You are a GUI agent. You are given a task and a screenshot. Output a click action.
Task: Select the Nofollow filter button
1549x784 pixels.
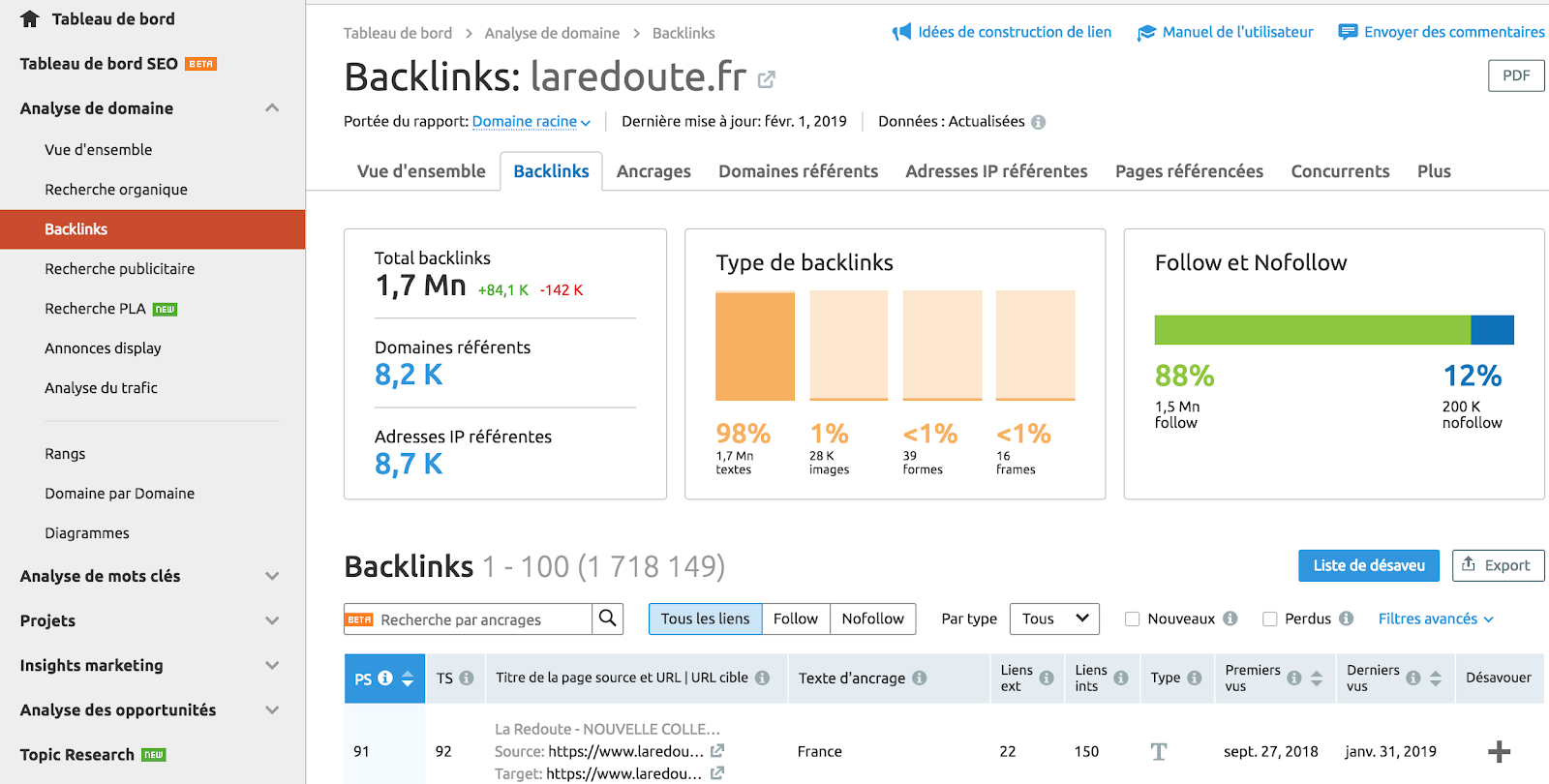pyautogui.click(x=872, y=618)
